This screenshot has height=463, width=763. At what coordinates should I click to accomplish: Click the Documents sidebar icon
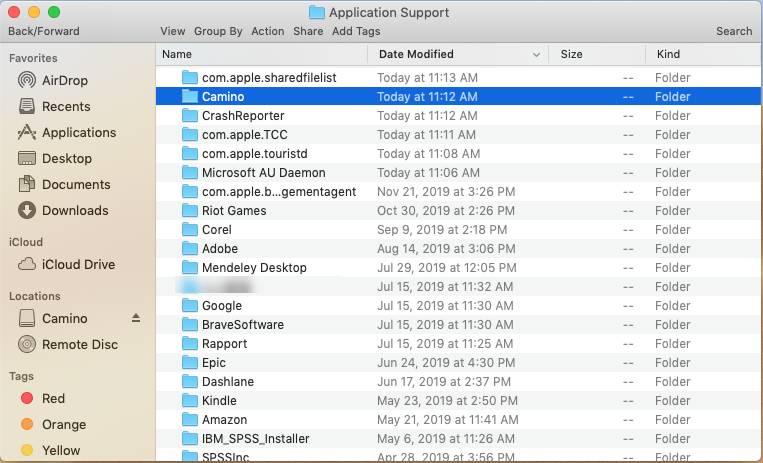[x=27, y=184]
